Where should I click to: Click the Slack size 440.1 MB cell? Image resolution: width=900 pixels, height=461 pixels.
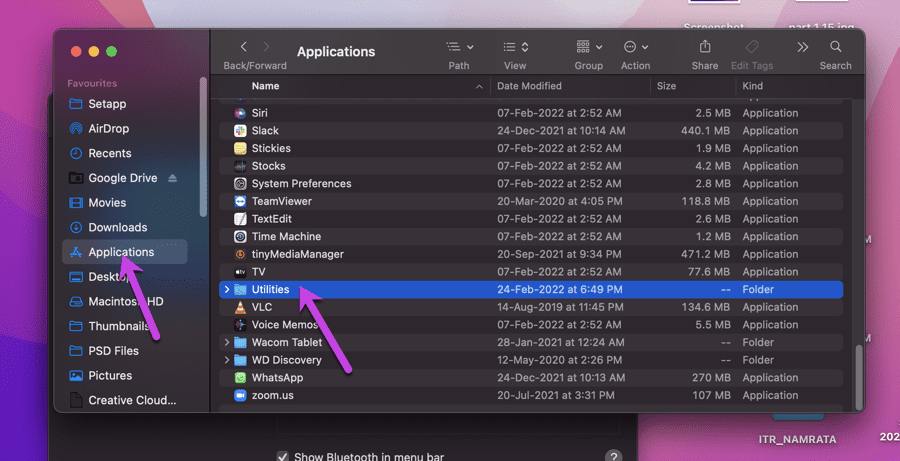(705, 131)
